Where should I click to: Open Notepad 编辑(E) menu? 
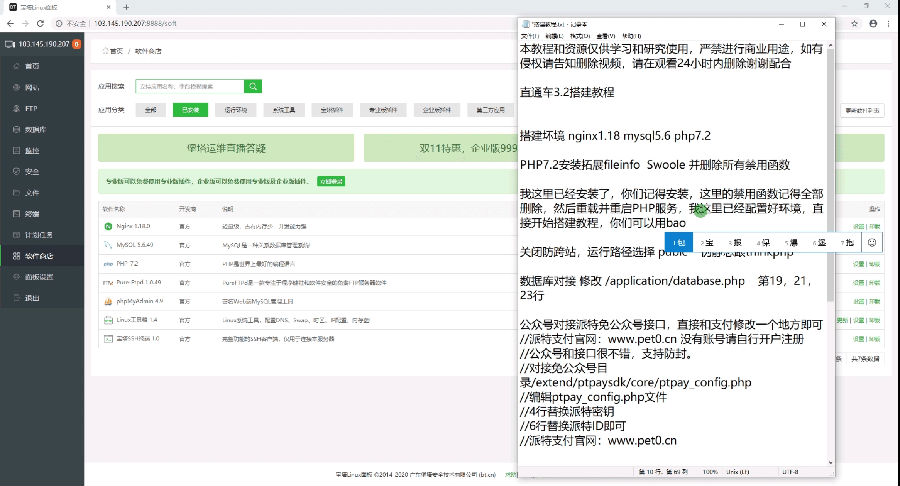point(556,36)
